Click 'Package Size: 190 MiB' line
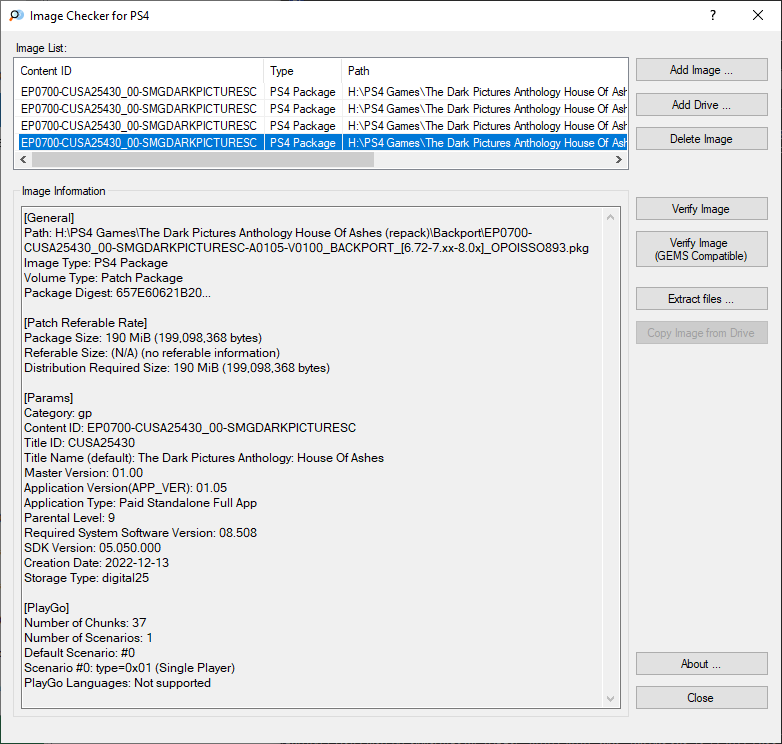Image resolution: width=782 pixels, height=744 pixels. 143,338
